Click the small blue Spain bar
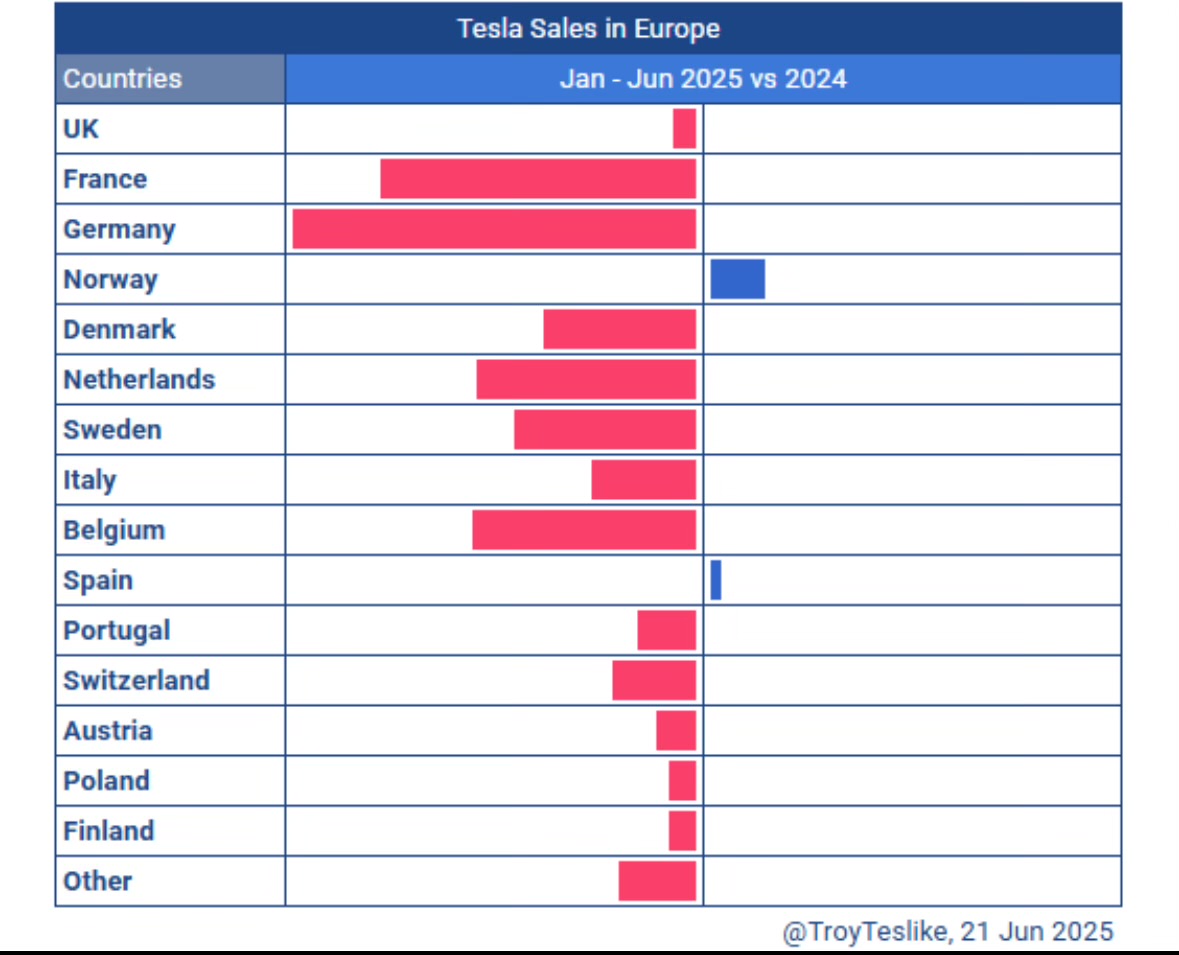Viewport: 1179px width, 955px height. click(x=716, y=580)
